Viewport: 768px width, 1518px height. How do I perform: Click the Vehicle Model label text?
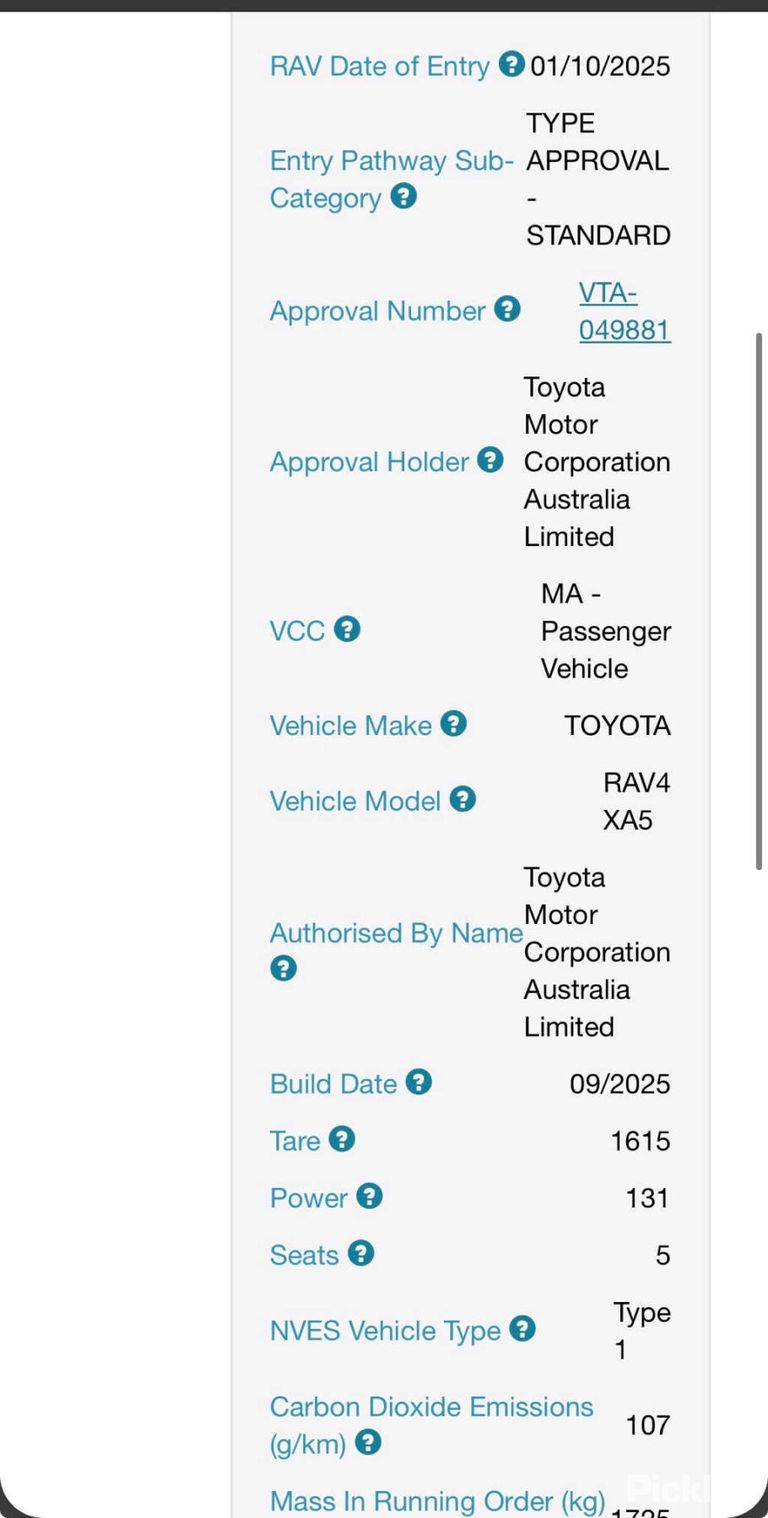[x=355, y=801]
